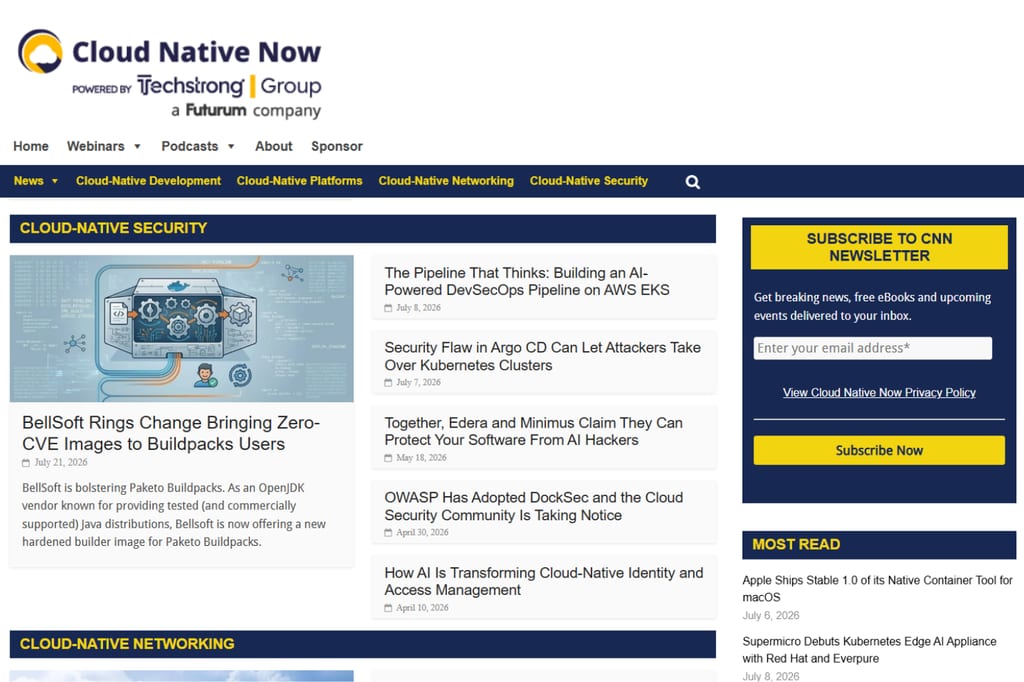Open BellSoft Rings Change article headline
The width and height of the screenshot is (1024, 682).
pos(171,433)
